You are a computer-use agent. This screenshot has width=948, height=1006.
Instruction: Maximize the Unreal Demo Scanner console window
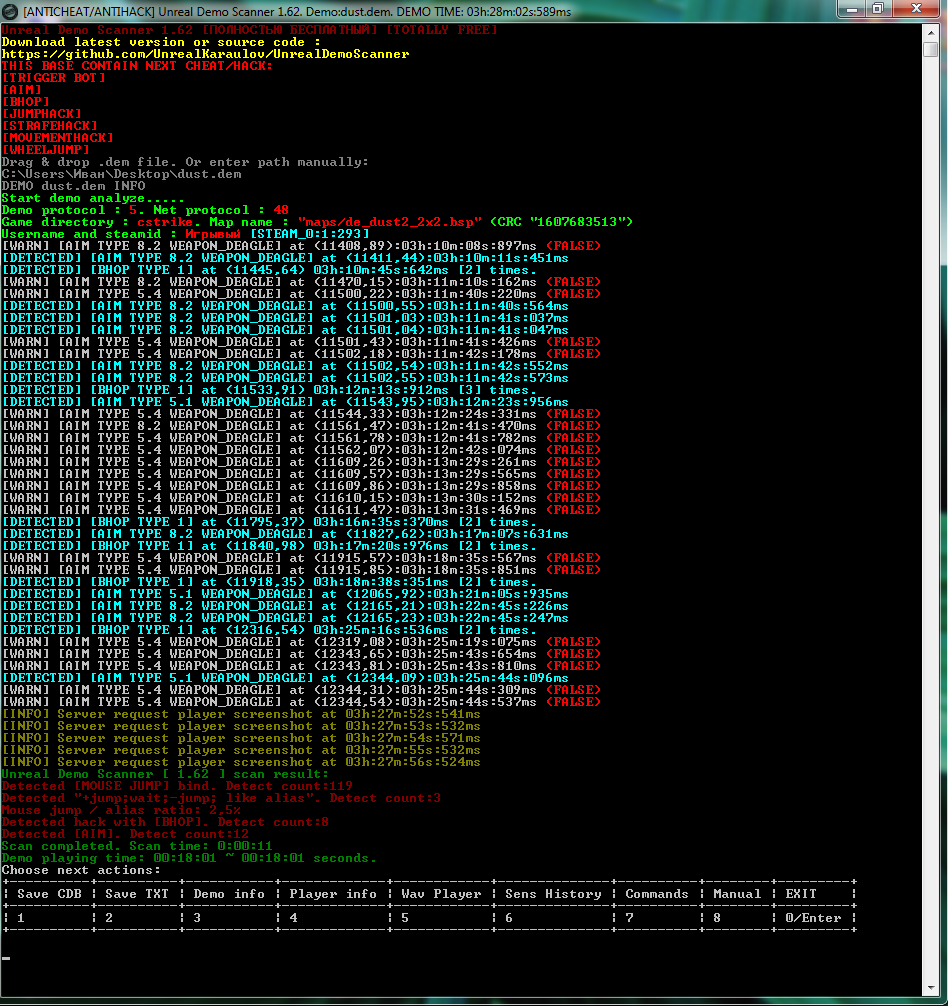877,9
